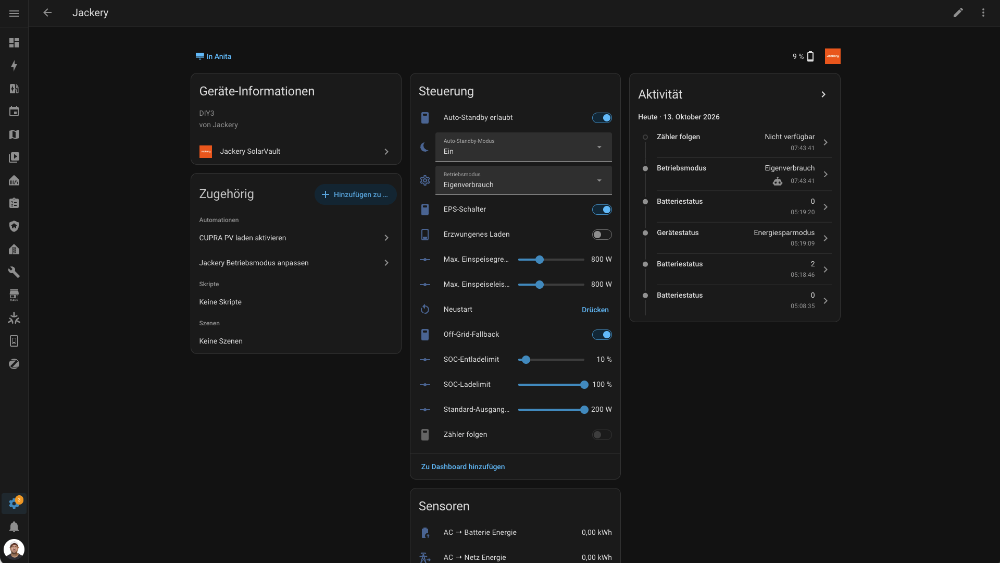Click the Erzwungenes Laden device icon
This screenshot has width=1000, height=563.
[x=425, y=235]
